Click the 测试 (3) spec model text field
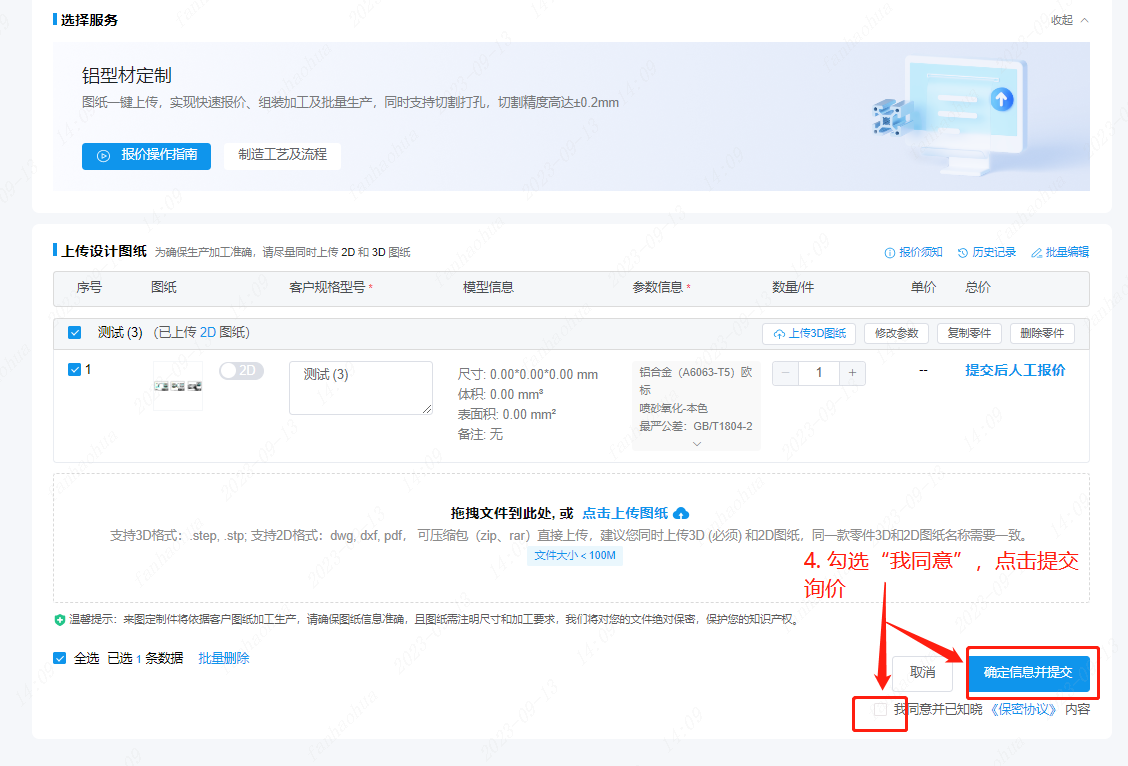Image resolution: width=1128 pixels, height=766 pixels. pos(360,387)
